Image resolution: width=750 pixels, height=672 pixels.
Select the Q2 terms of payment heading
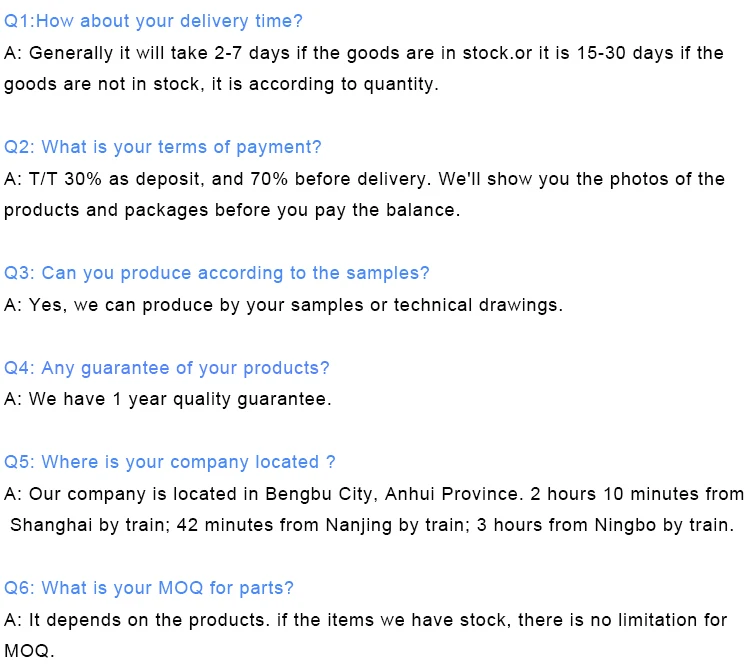[163, 147]
